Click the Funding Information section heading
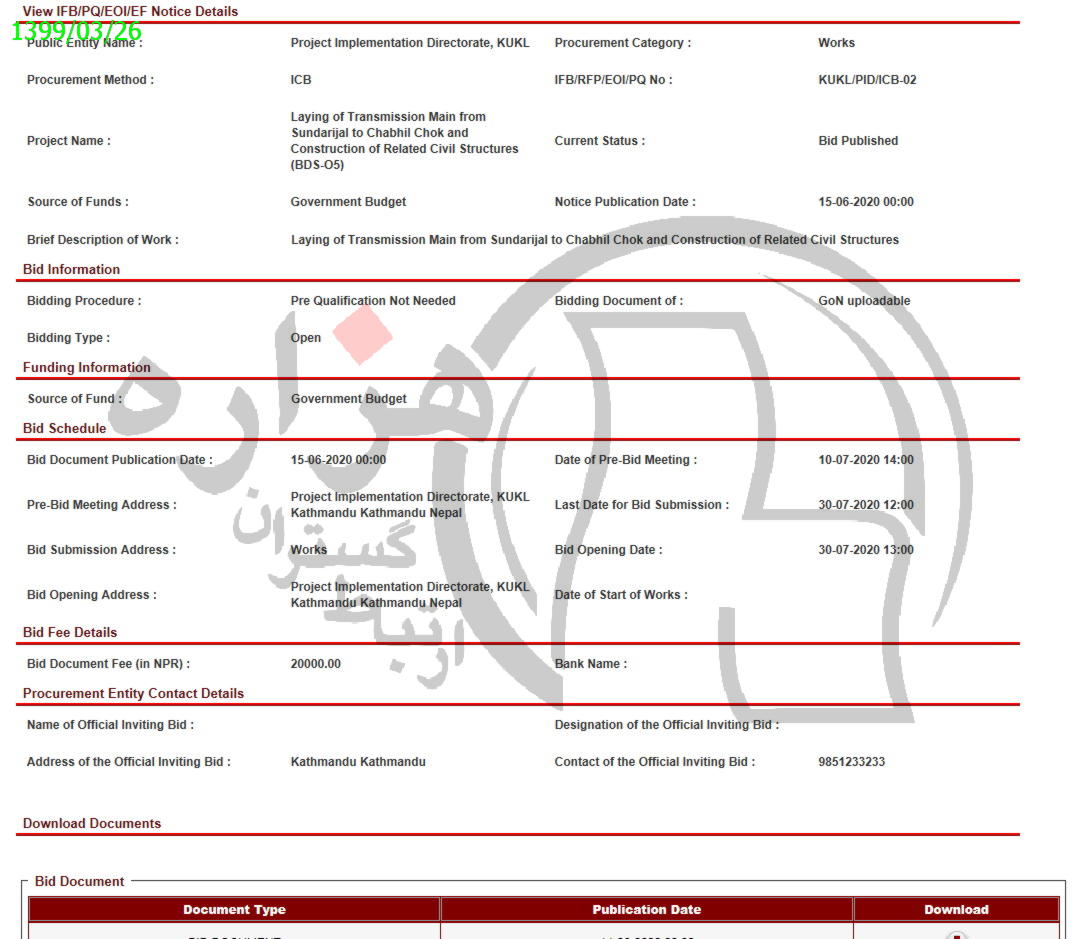Screen dimensions: 1081x939 tap(87, 367)
